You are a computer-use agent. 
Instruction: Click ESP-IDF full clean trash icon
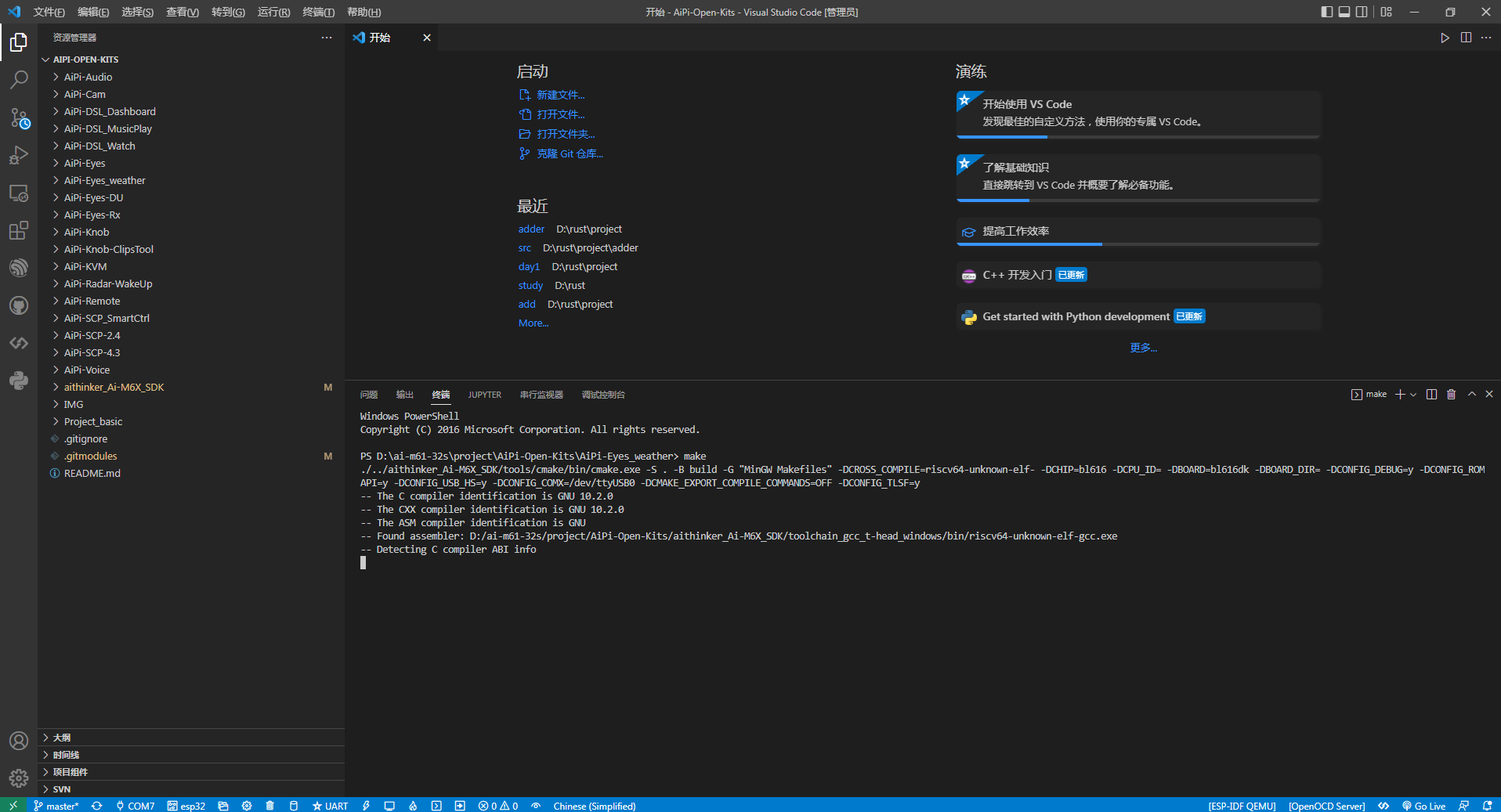tap(269, 806)
